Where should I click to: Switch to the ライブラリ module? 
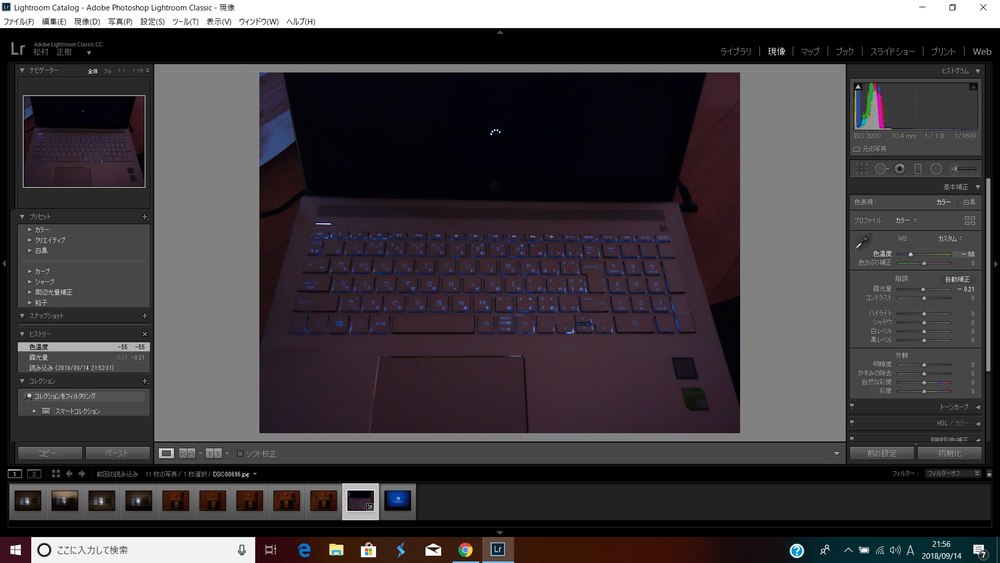point(735,52)
